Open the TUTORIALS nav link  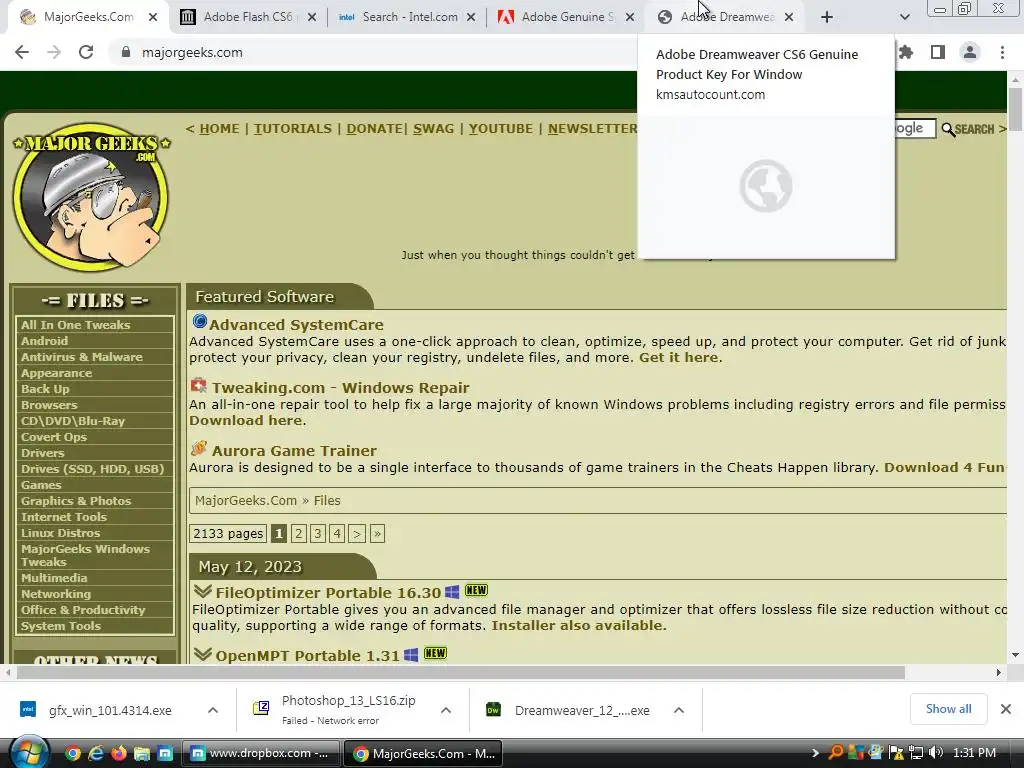293,129
